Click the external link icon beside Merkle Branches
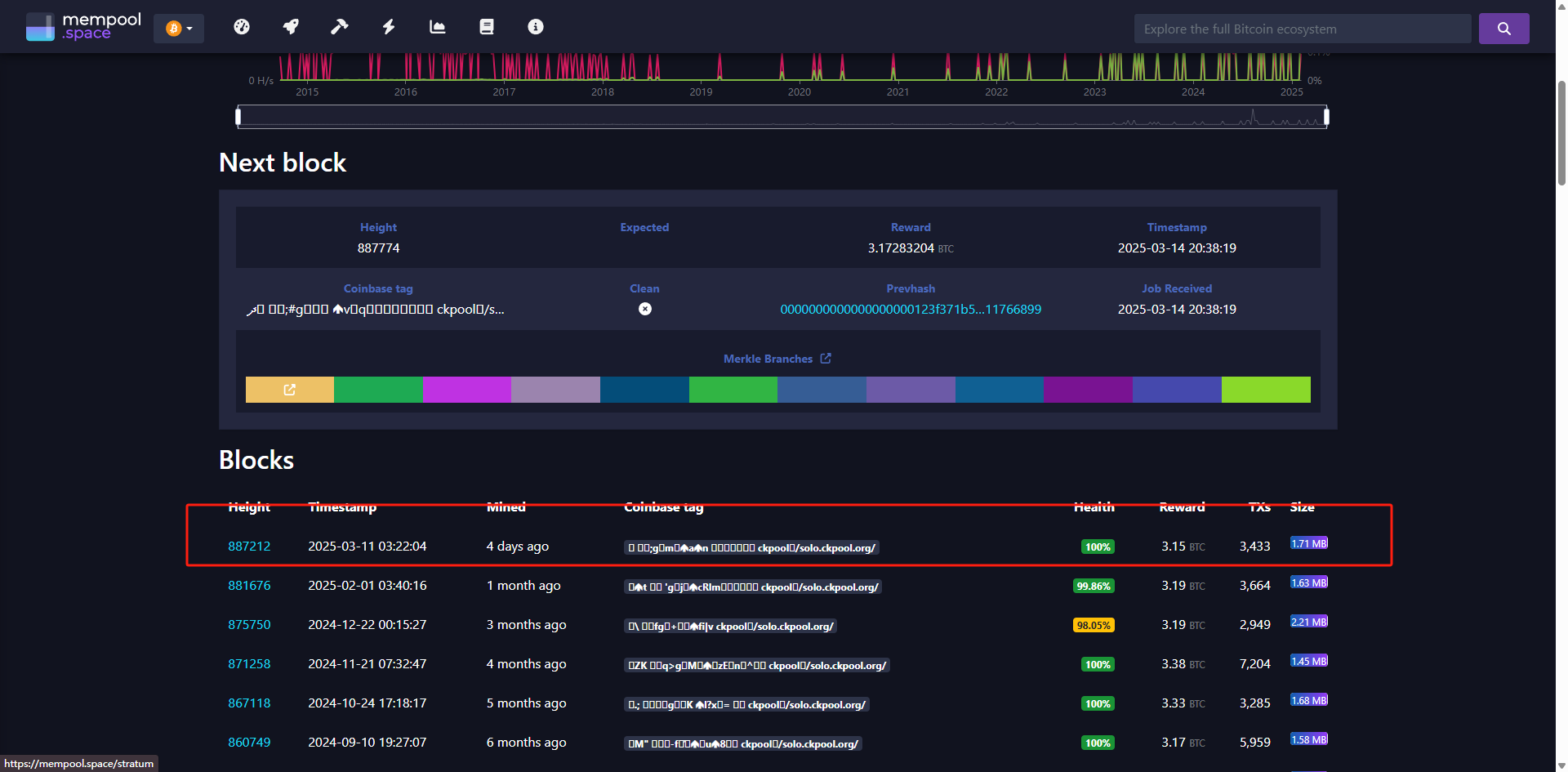1568x772 pixels. 826,359
